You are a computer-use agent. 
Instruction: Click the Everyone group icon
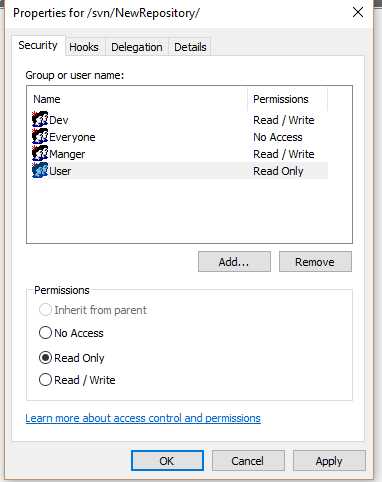(40, 136)
